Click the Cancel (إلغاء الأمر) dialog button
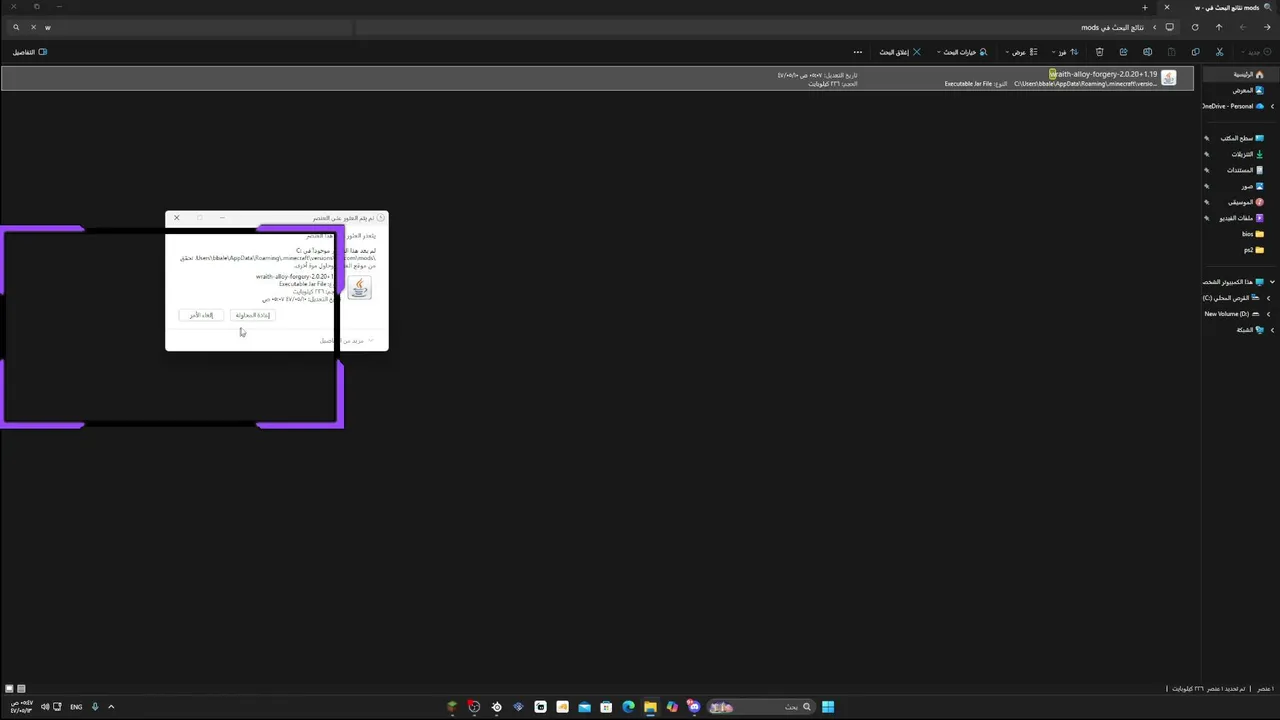The width and height of the screenshot is (1280, 720). (201, 315)
